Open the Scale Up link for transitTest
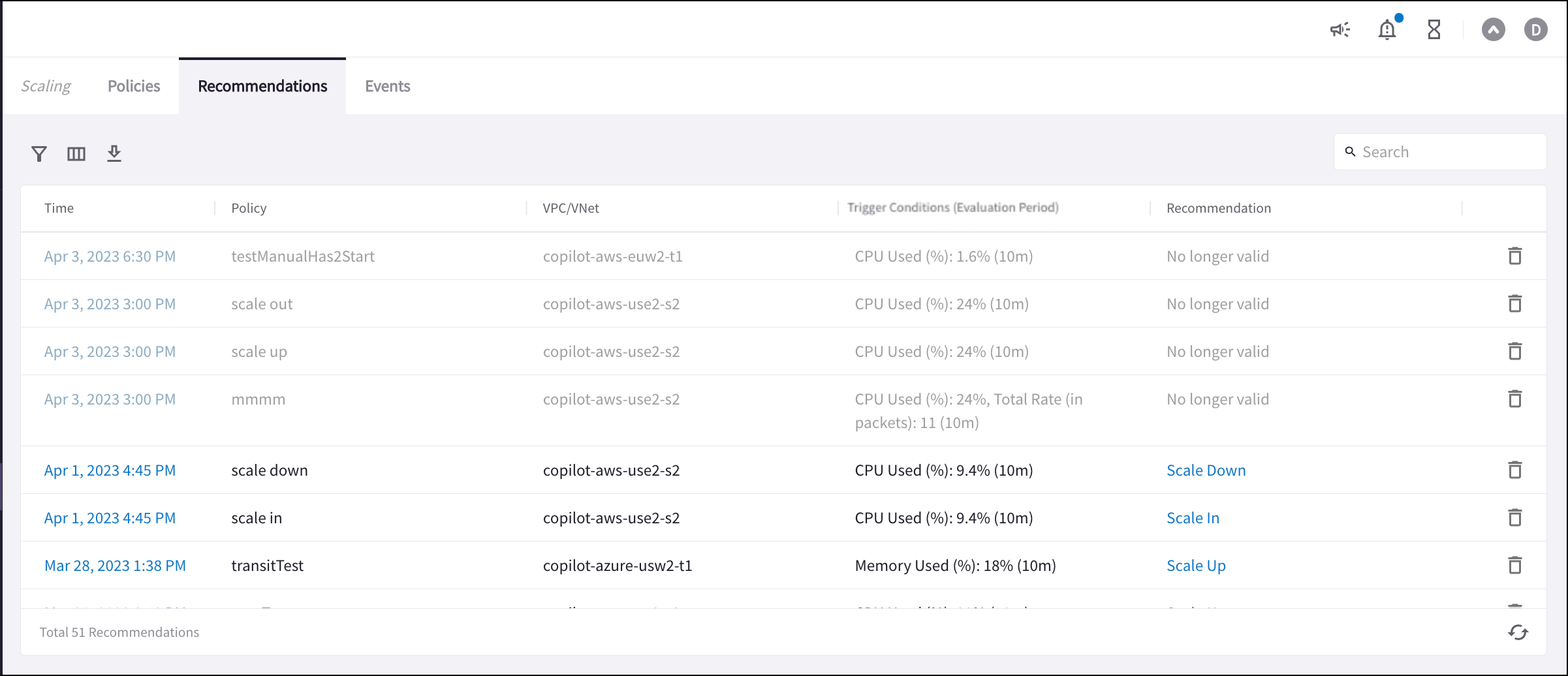This screenshot has width=1568, height=676. (x=1196, y=565)
